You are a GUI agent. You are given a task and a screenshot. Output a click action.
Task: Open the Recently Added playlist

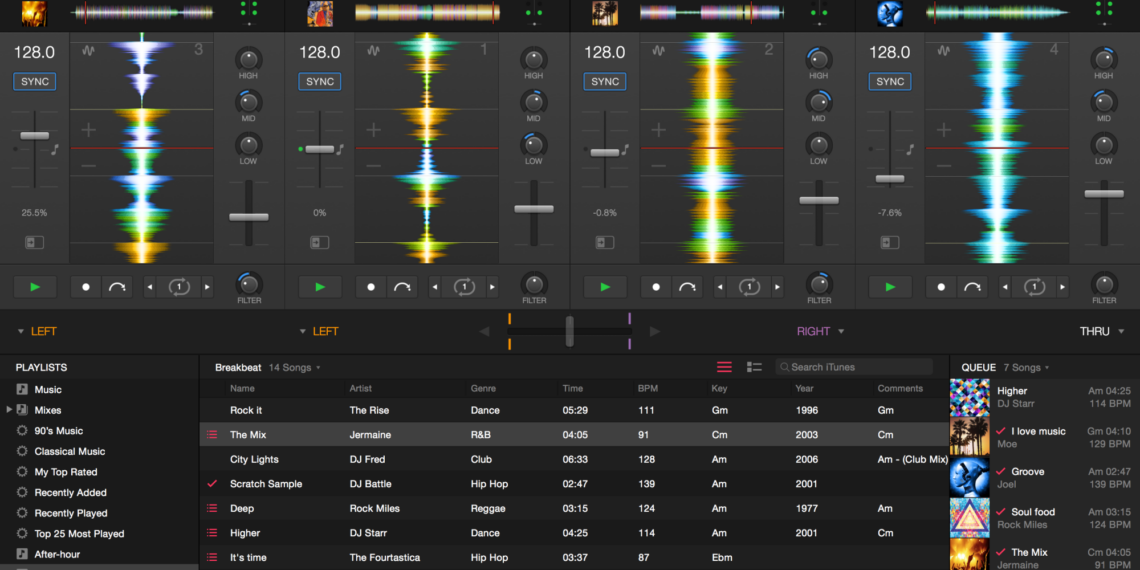[x=70, y=492]
